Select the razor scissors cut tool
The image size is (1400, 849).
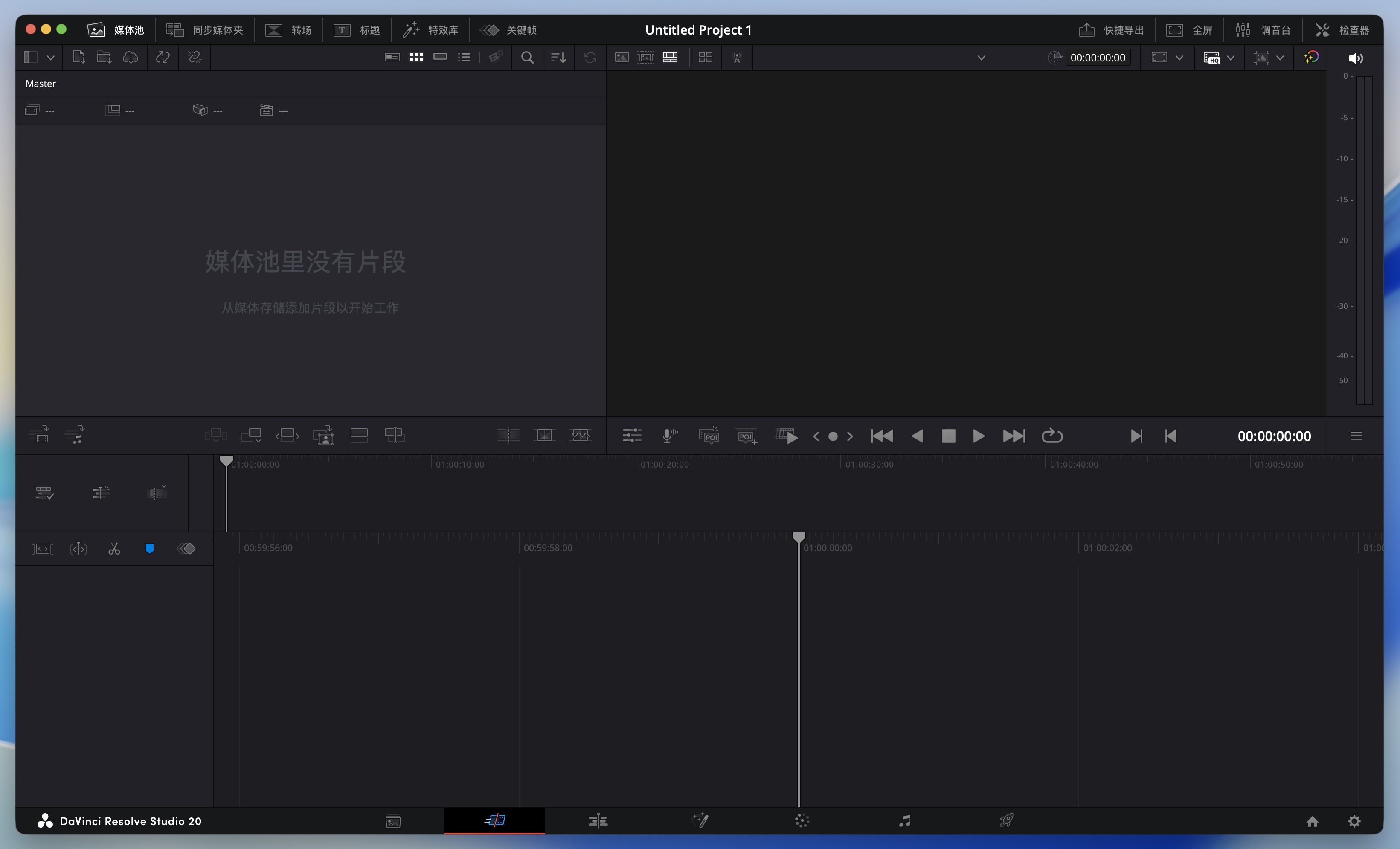[114, 548]
